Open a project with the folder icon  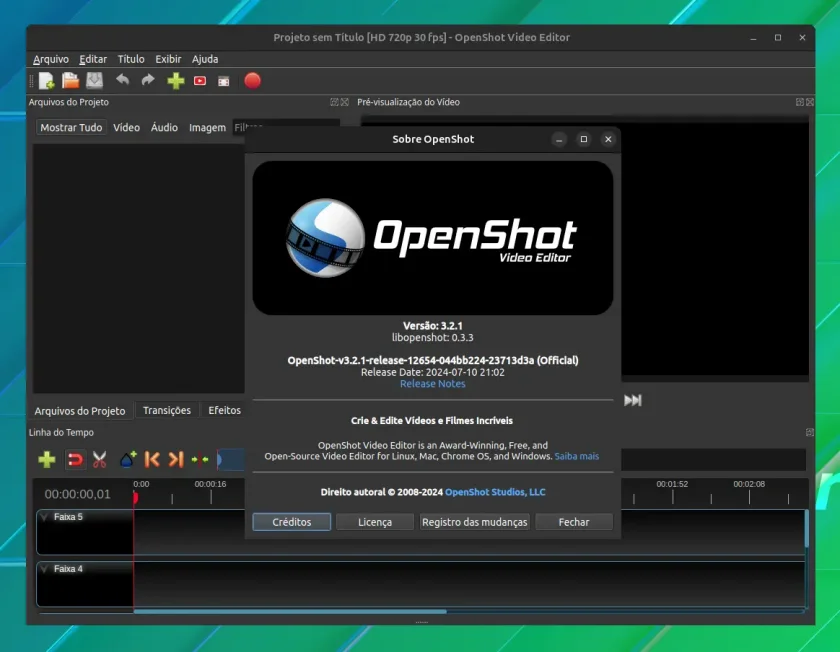tap(70, 81)
